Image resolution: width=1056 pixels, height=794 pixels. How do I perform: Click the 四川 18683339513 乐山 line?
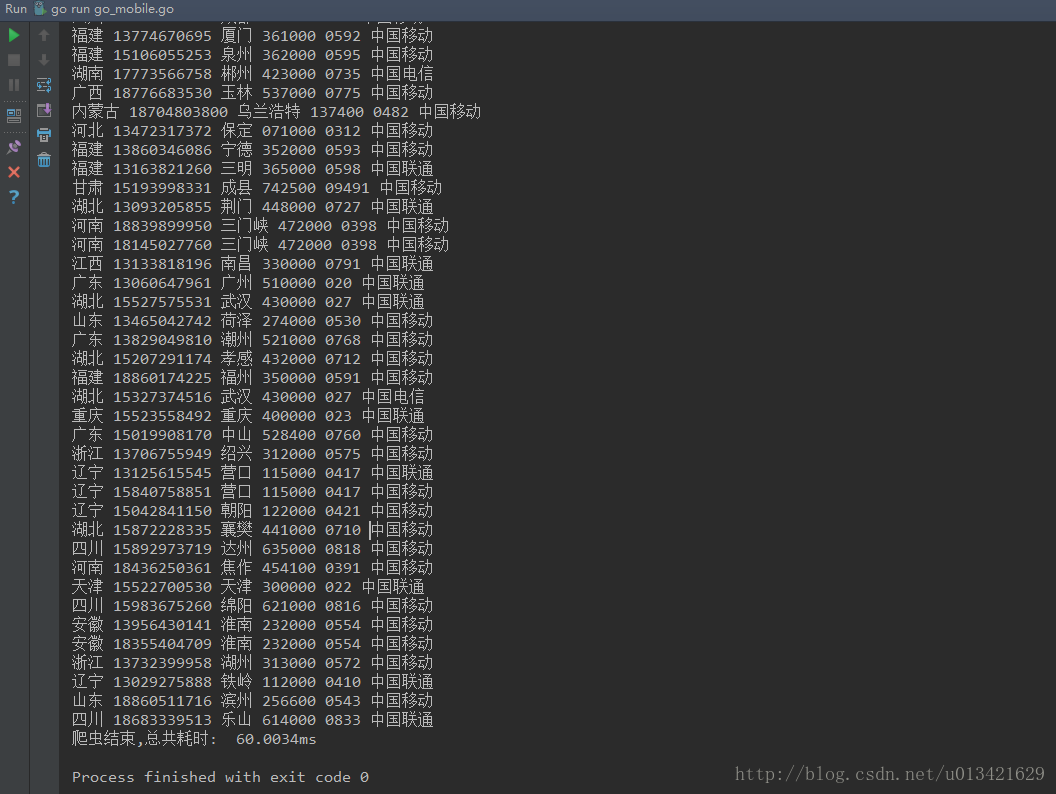coord(252,720)
